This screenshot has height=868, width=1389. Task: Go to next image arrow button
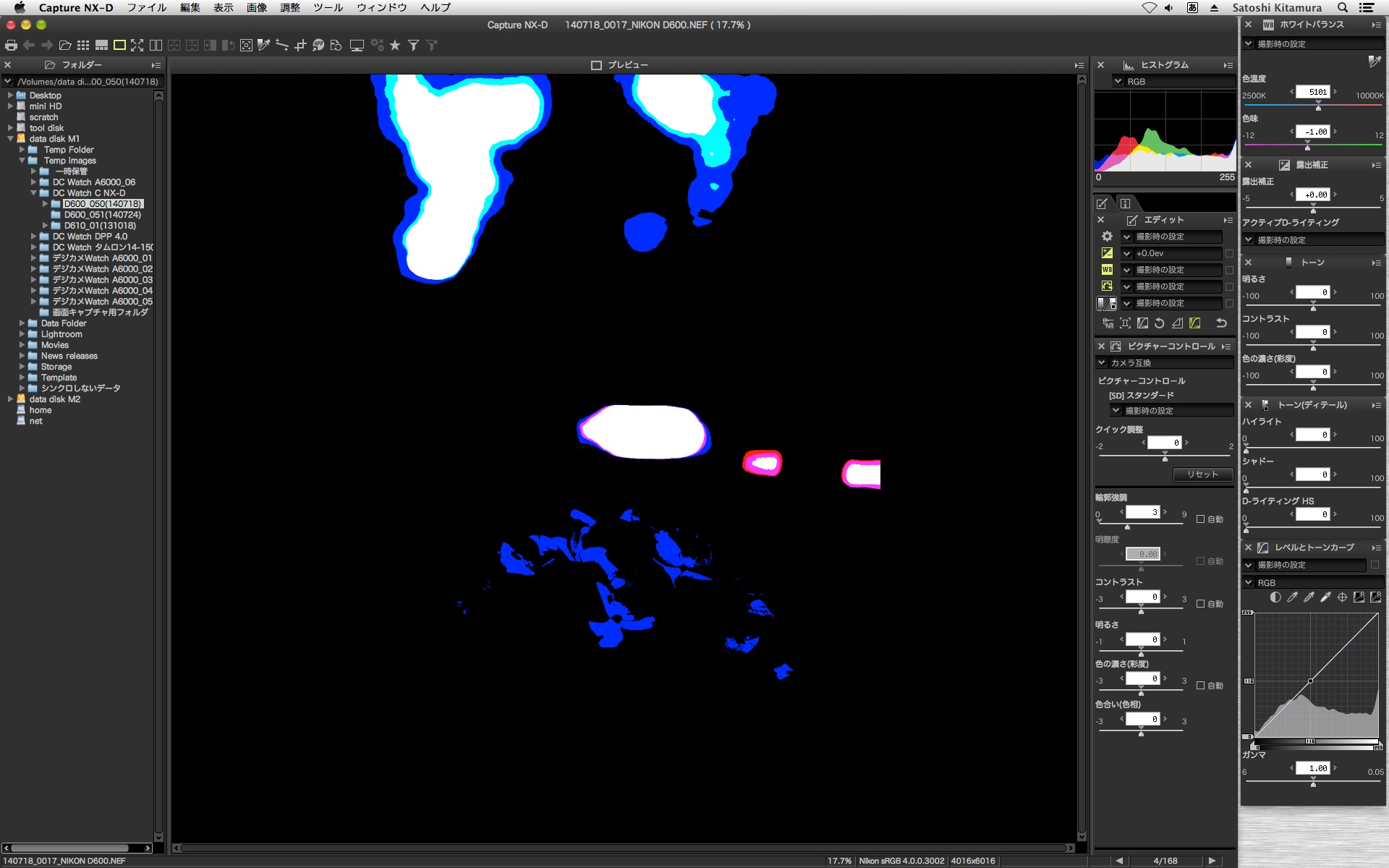[1212, 861]
